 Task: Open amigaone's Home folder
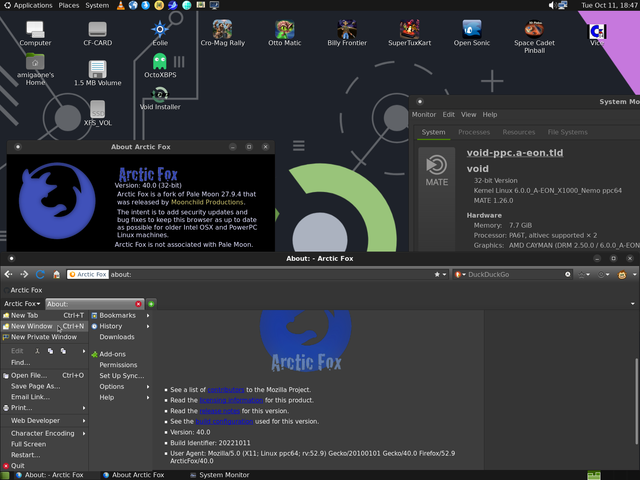pyautogui.click(x=35, y=69)
